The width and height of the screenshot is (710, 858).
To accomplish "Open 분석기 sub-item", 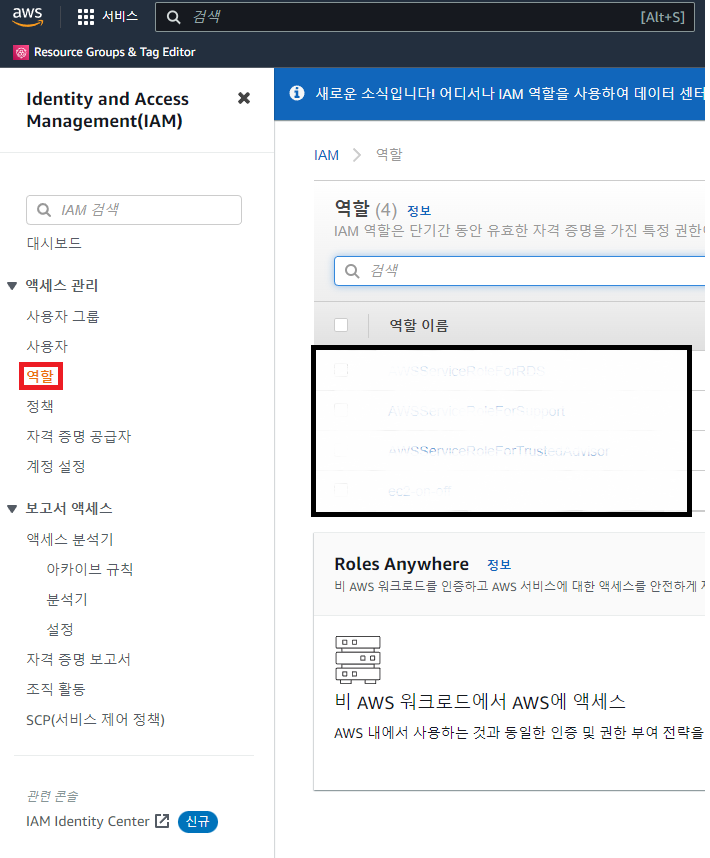I will [67, 599].
